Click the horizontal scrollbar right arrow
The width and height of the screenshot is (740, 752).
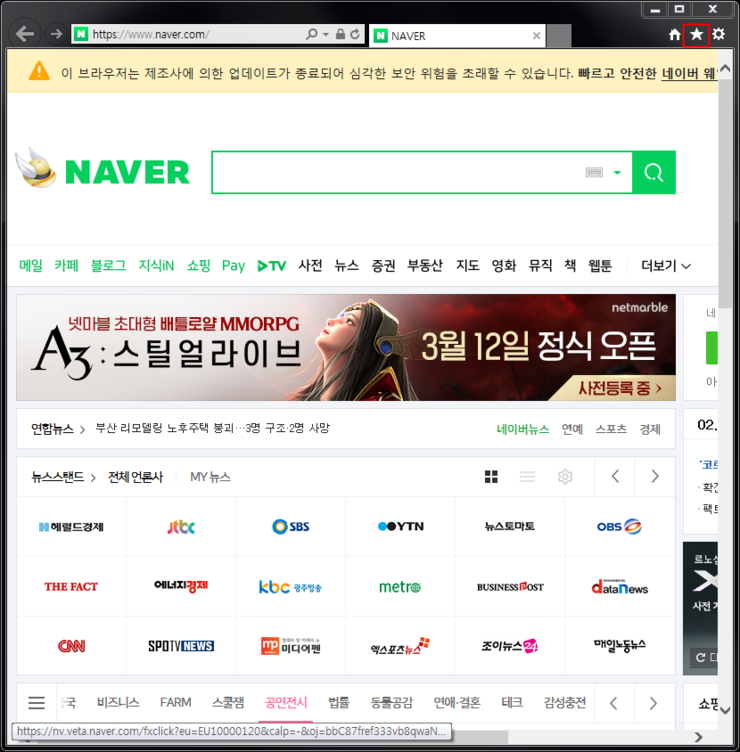pos(698,737)
